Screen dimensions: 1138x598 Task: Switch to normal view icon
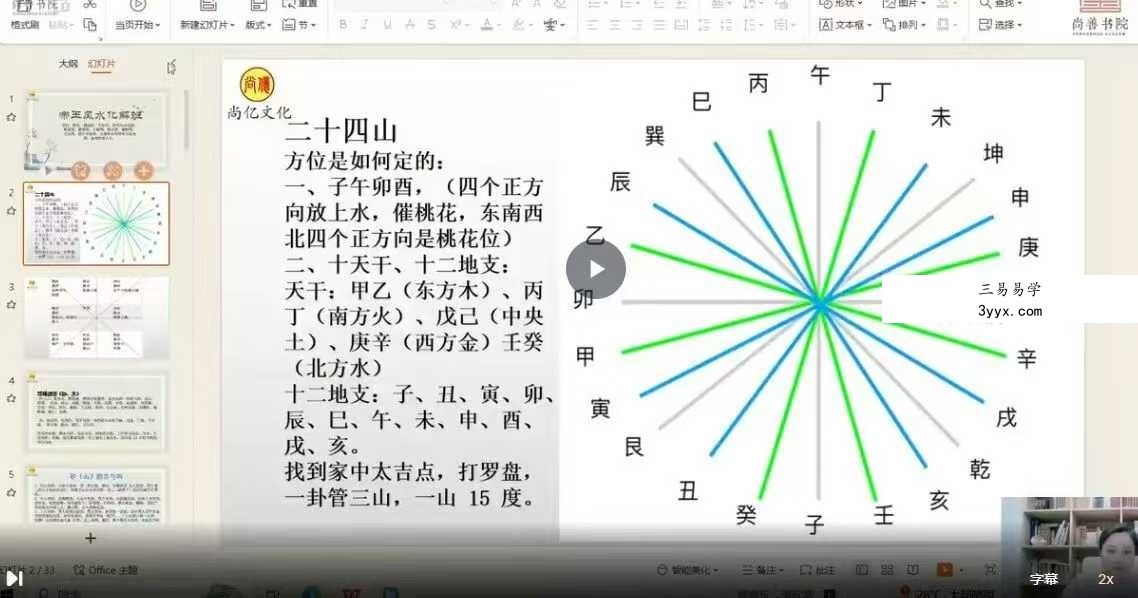(x=861, y=570)
